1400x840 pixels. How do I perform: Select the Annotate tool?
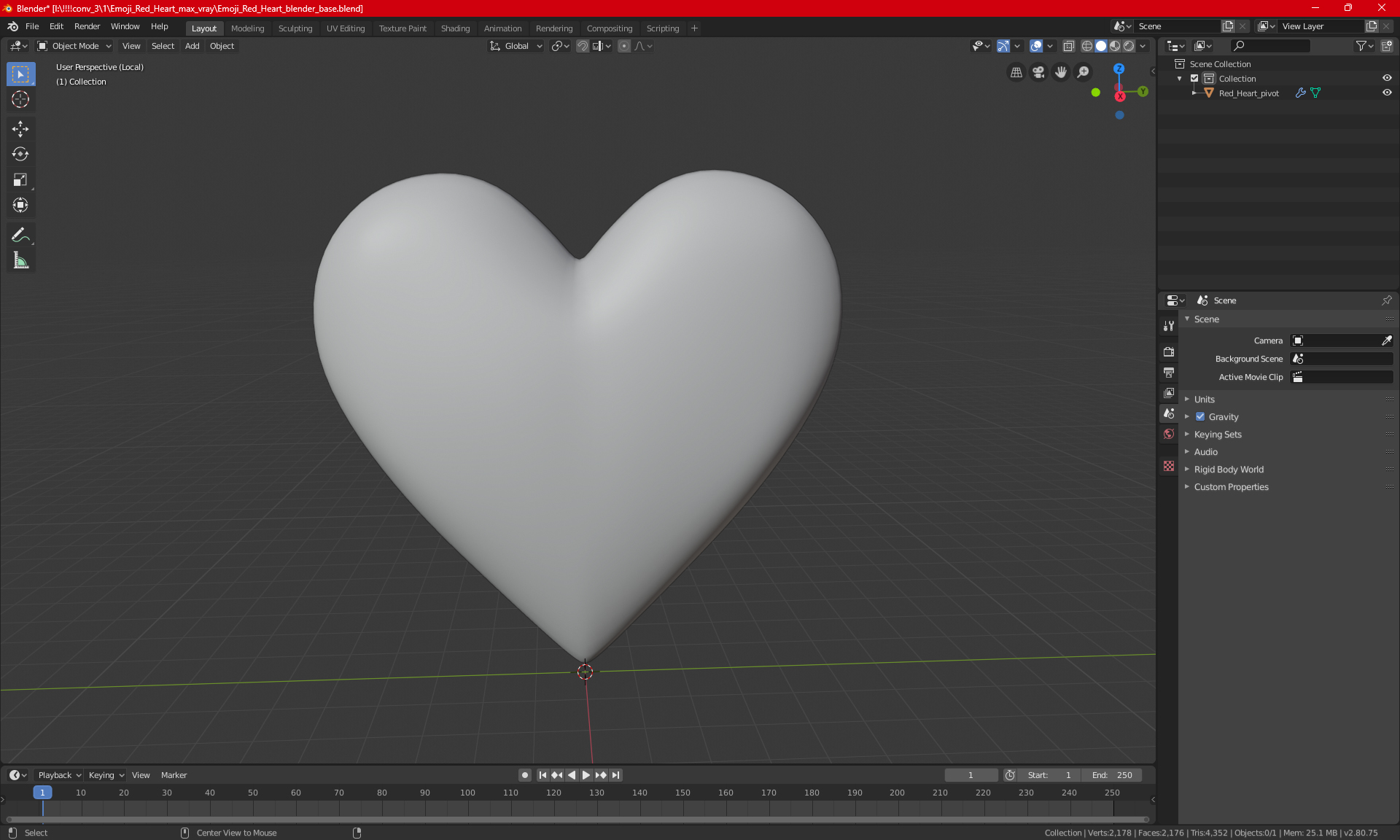pyautogui.click(x=20, y=235)
